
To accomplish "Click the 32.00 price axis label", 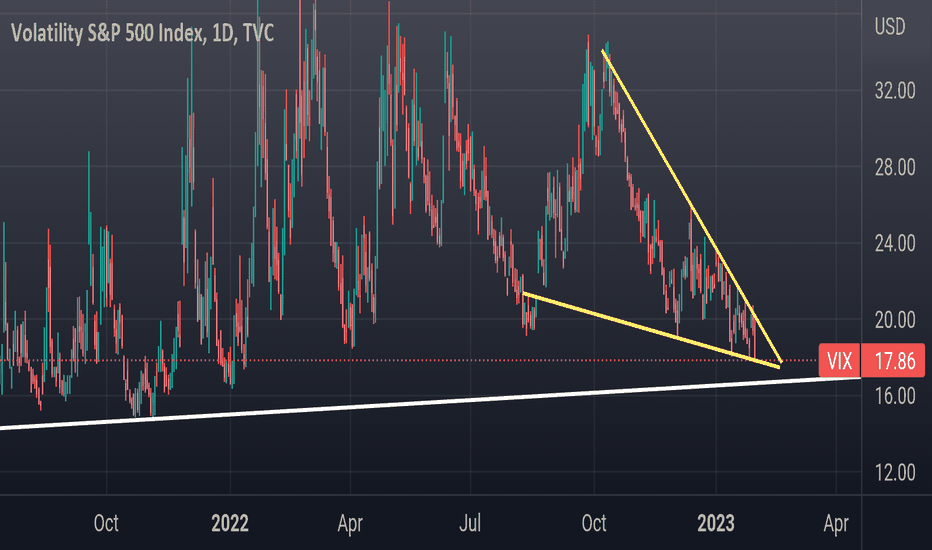I will [895, 91].
